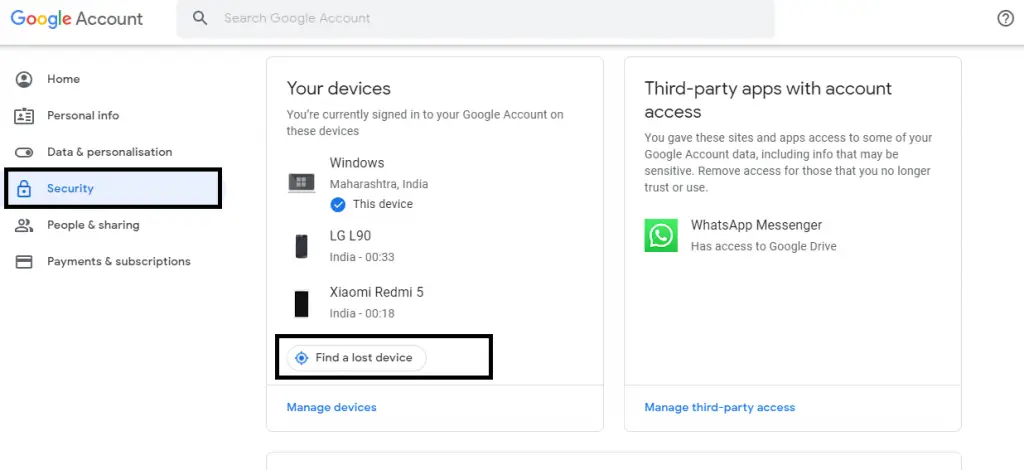
Task: Click Find a lost device button
Action: [x=357, y=358]
